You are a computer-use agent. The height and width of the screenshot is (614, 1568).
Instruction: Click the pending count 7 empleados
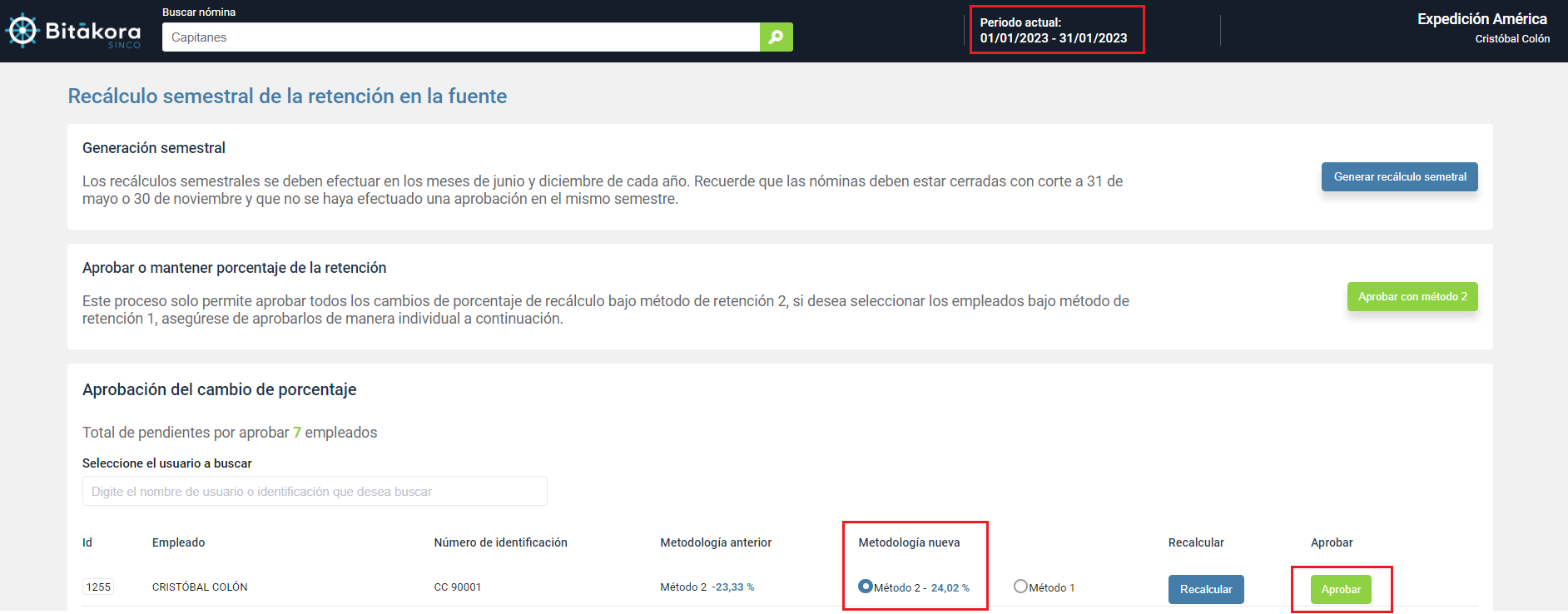pos(335,433)
